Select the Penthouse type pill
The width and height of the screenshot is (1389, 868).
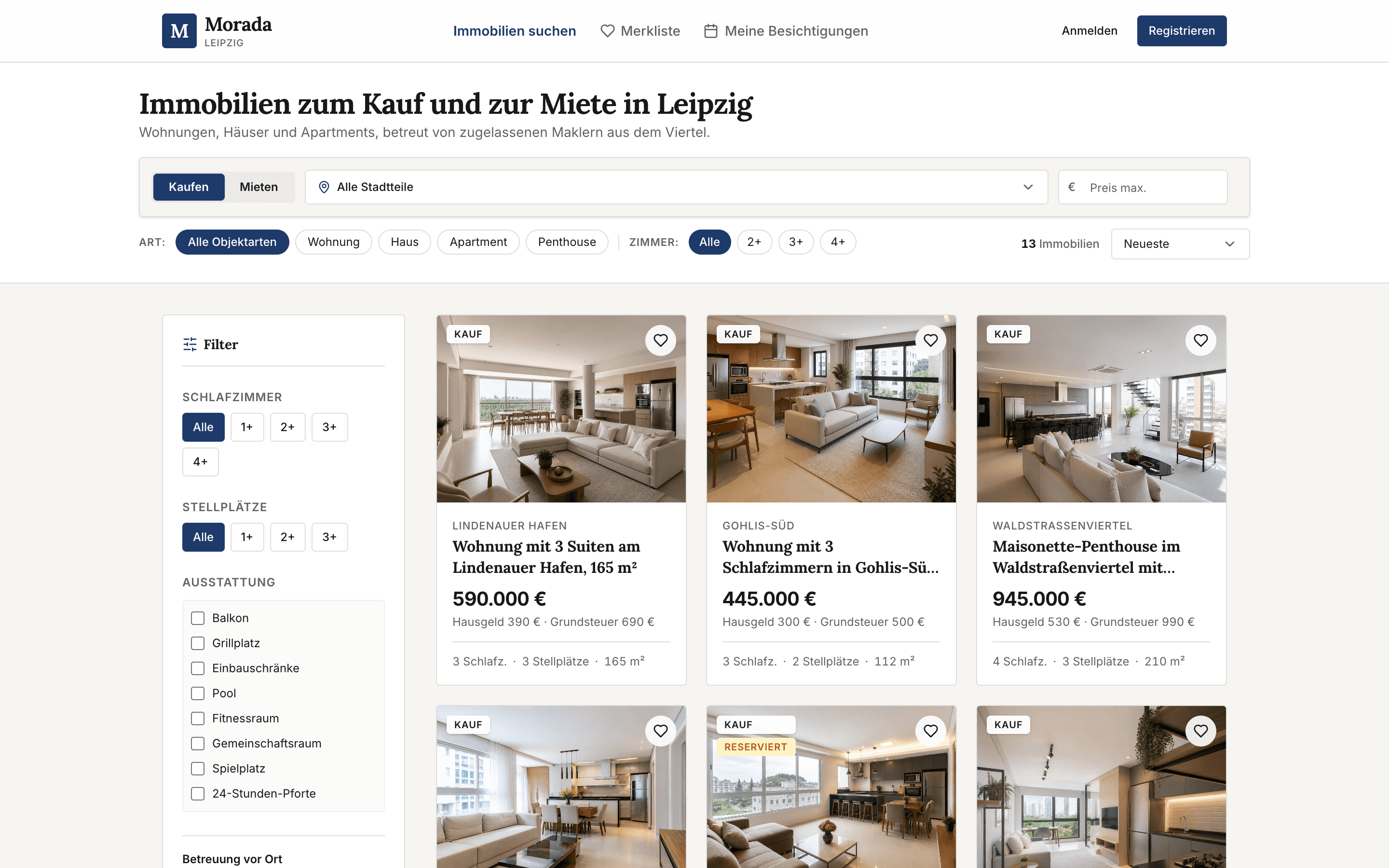coord(567,242)
